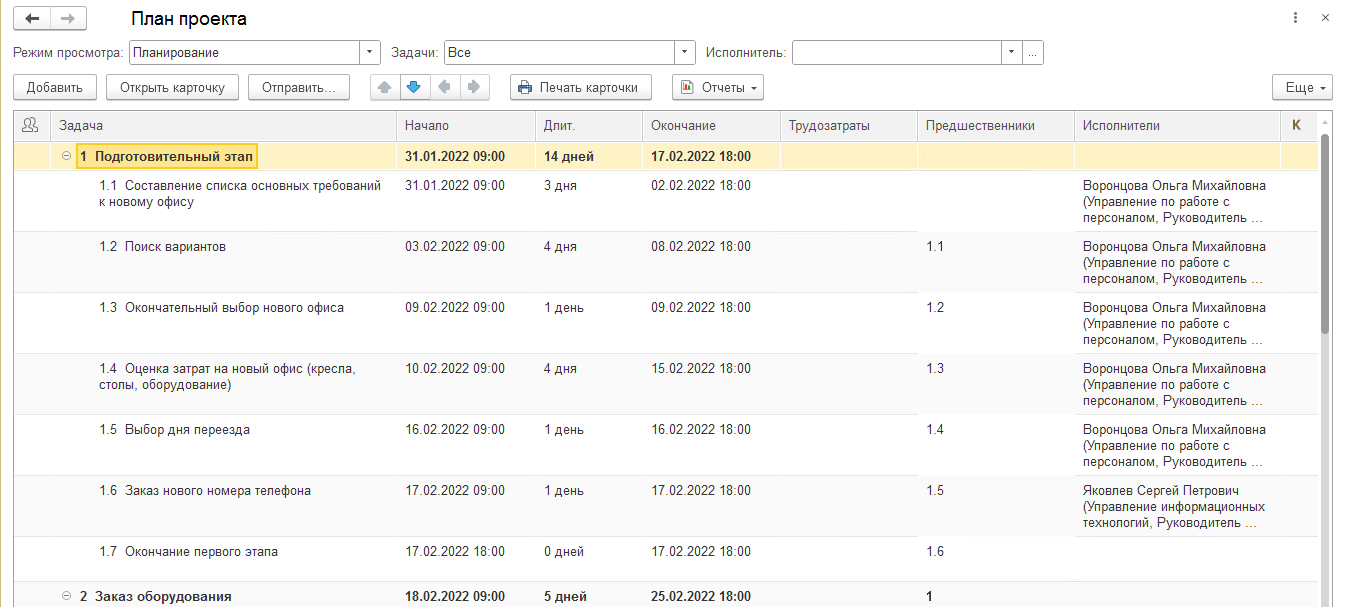Open the three-dot window menu
1347x607 pixels.
click(1296, 18)
